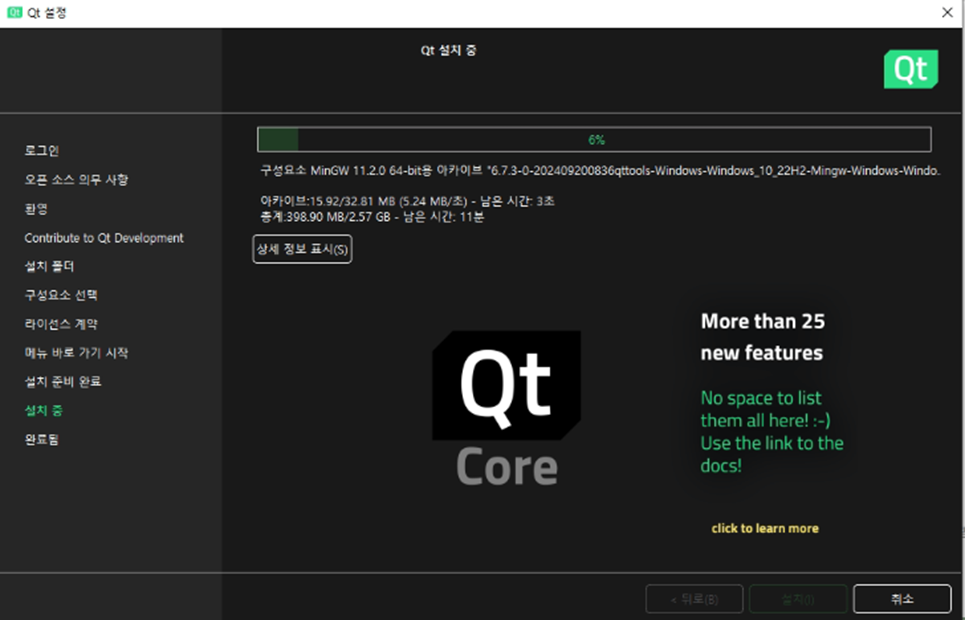This screenshot has height=620, width=965.
Task: Click the disabled 설치(I) install button
Action: pos(798,598)
